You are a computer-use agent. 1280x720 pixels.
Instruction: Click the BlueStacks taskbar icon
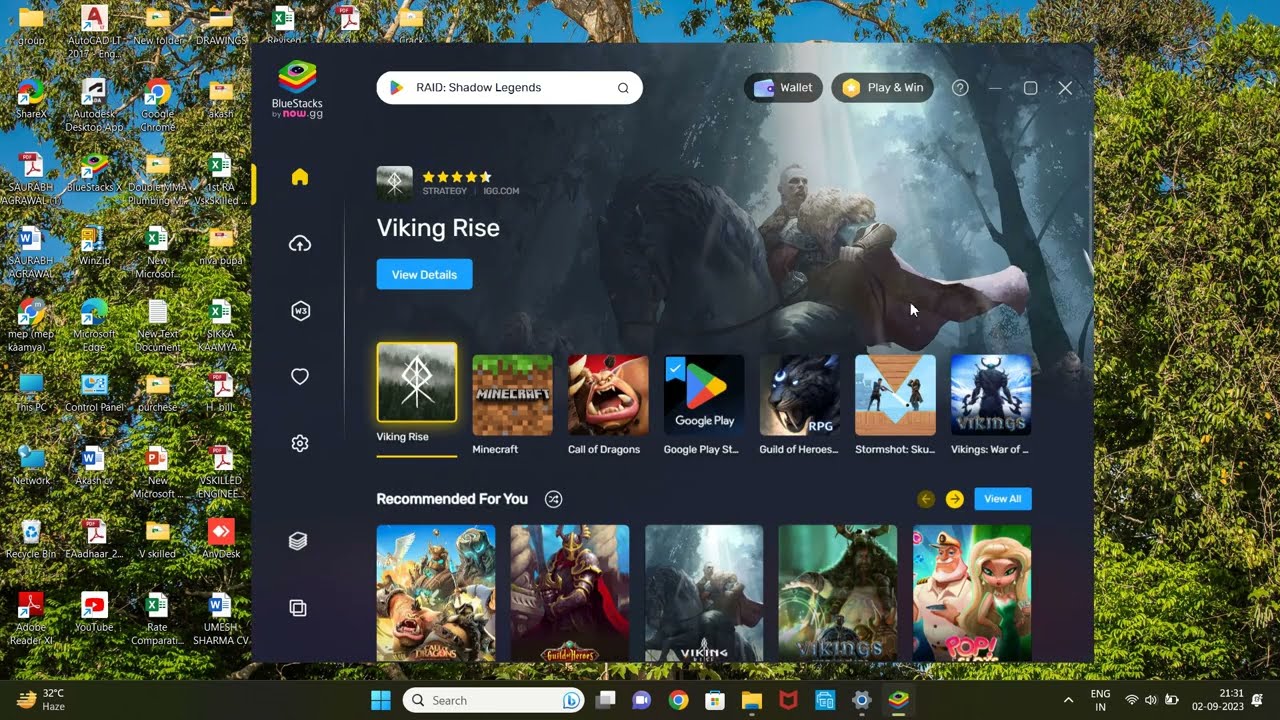[898, 700]
